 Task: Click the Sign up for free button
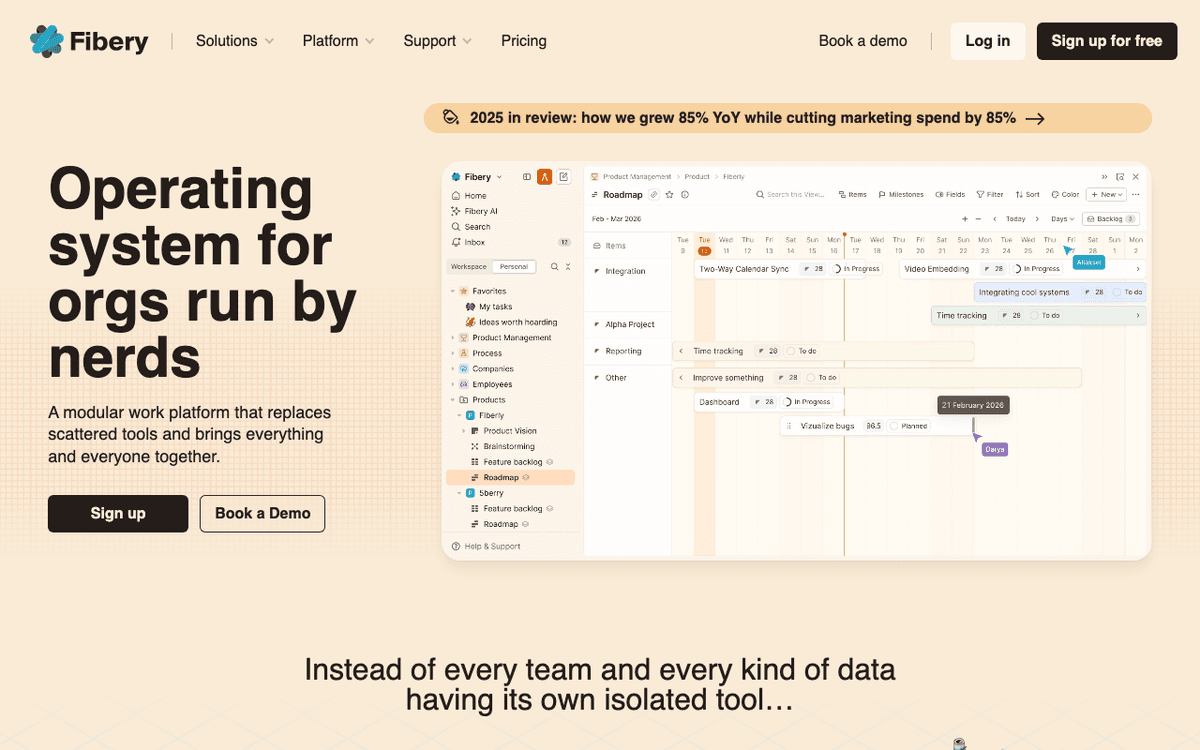click(x=1107, y=41)
